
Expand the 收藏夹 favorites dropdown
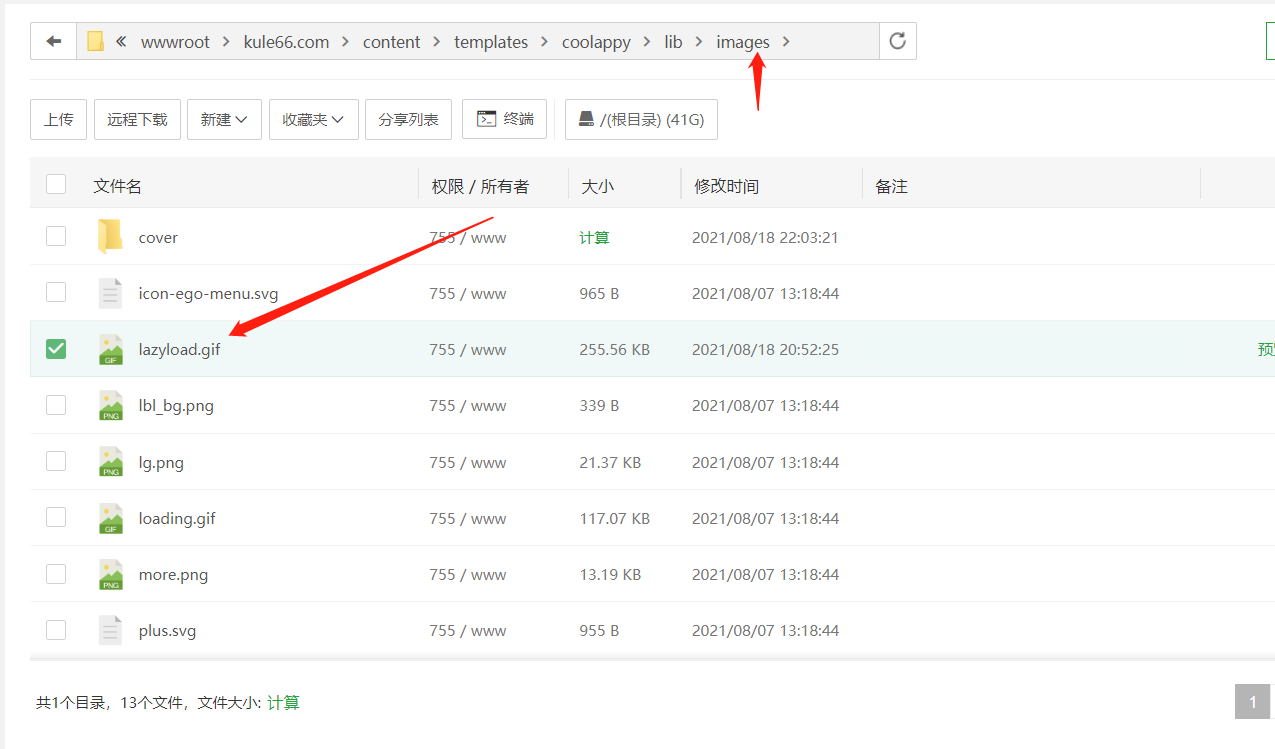[313, 119]
